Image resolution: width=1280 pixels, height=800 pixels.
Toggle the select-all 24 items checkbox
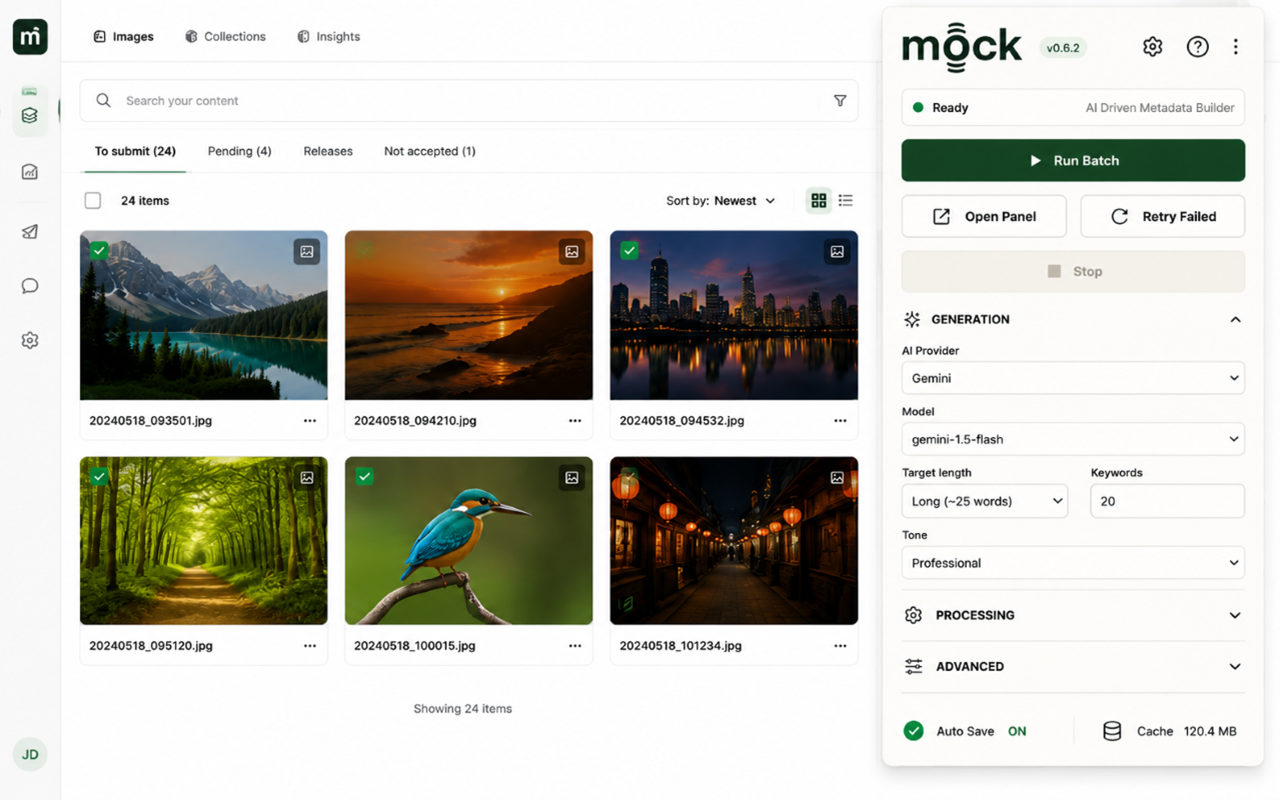(93, 201)
